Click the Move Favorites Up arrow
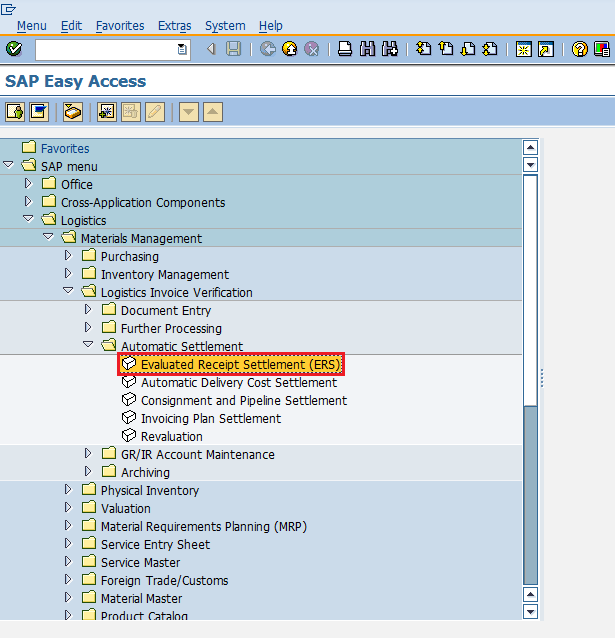 pyautogui.click(x=213, y=112)
